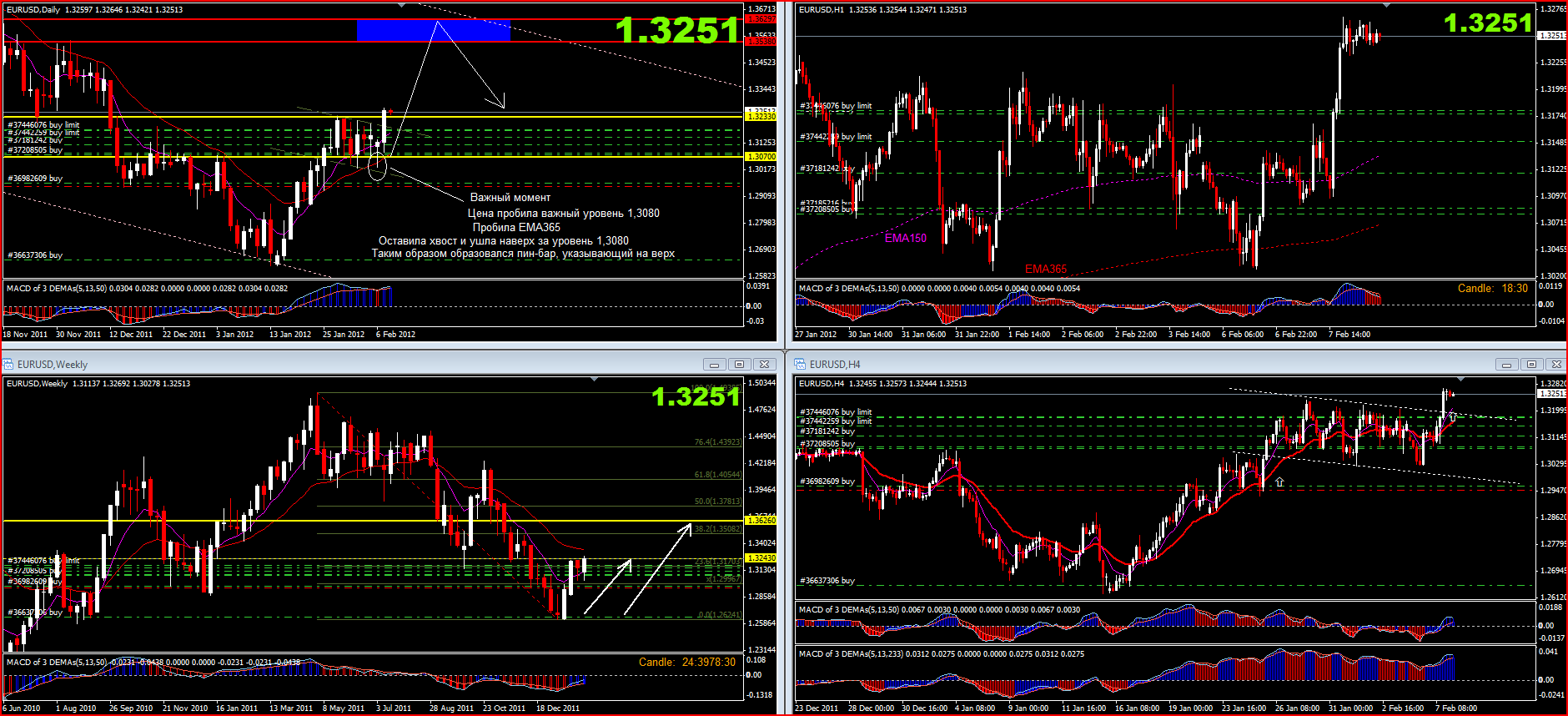Click the EURUSD,Weekly header quote inside chart
The image size is (1568, 716).
point(98,384)
